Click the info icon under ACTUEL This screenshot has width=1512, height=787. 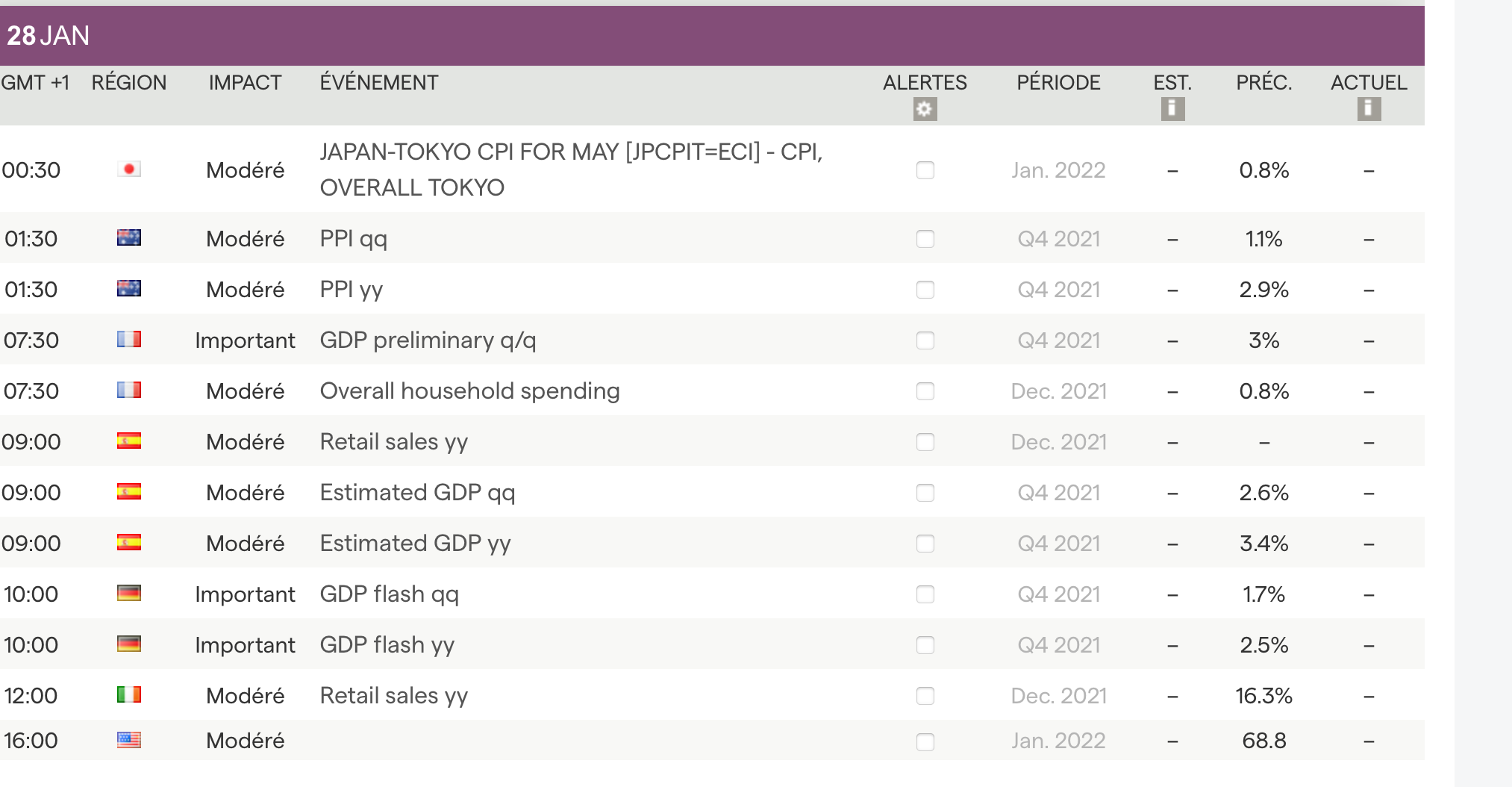pyautogui.click(x=1369, y=109)
